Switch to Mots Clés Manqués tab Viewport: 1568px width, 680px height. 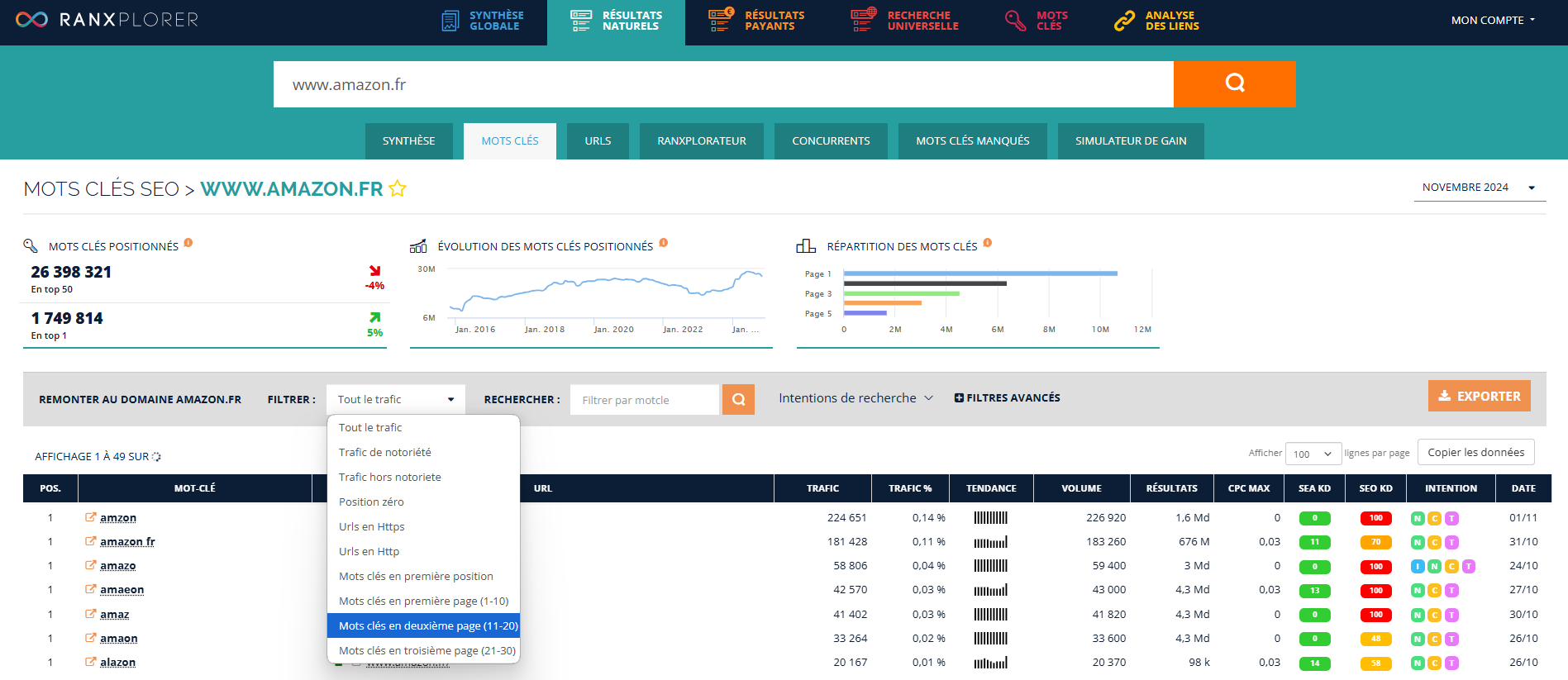[x=973, y=141]
